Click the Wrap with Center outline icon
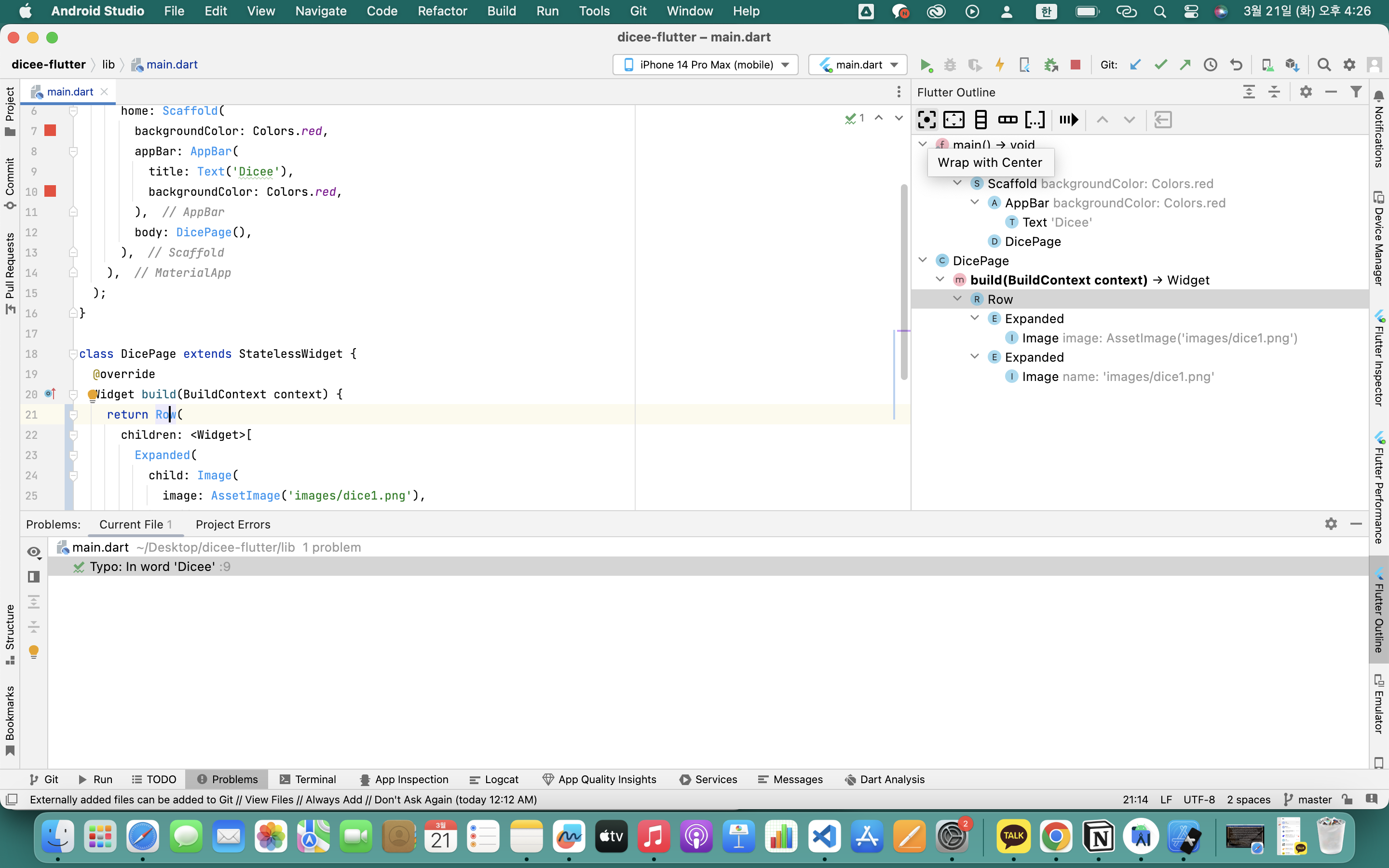 (926, 120)
